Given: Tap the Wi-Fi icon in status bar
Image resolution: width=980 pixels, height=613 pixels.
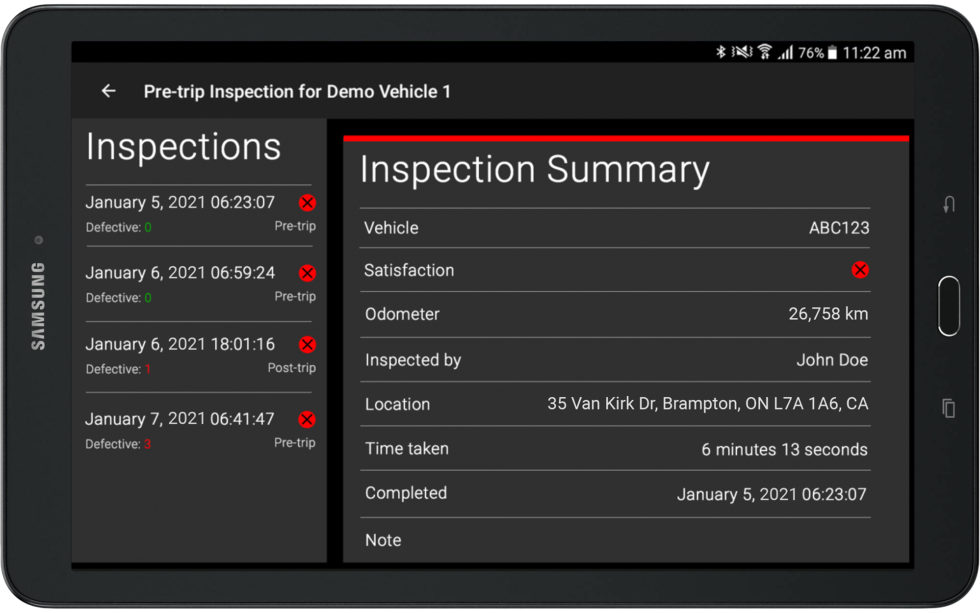Looking at the screenshot, I should coord(764,53).
